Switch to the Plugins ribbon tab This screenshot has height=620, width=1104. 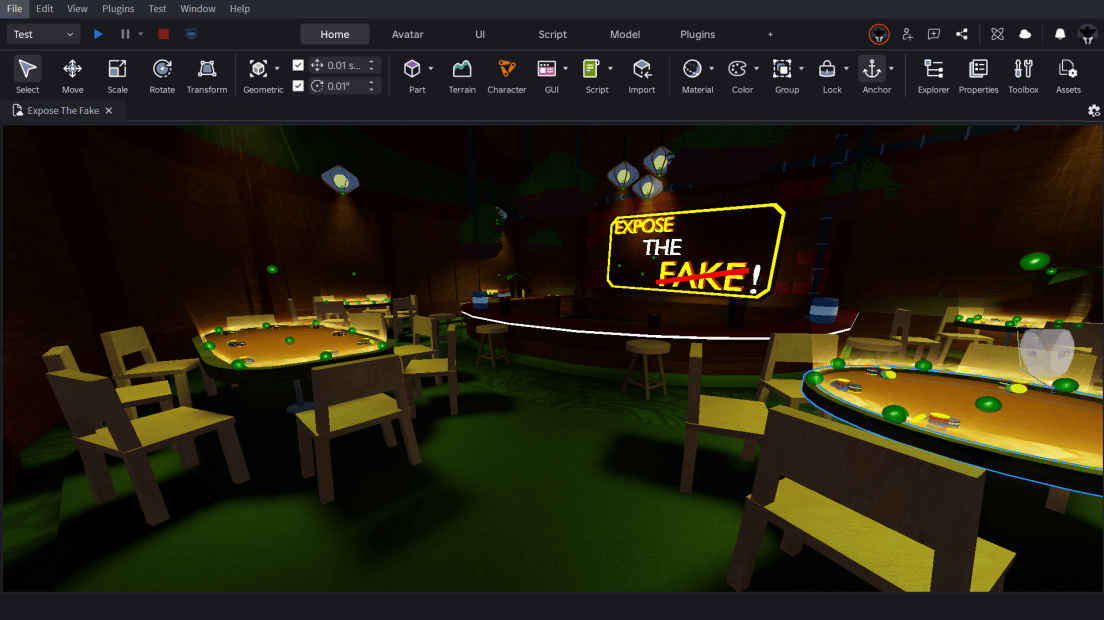click(x=698, y=34)
